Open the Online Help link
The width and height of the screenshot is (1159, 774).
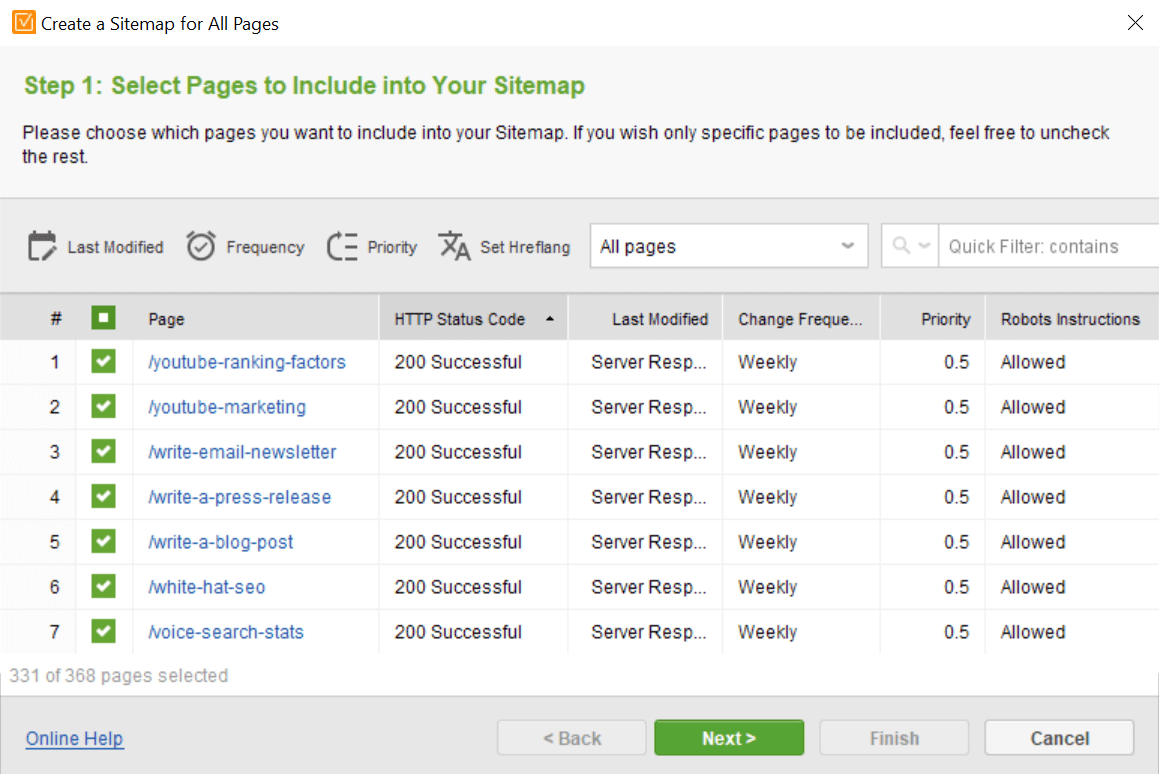click(x=75, y=739)
